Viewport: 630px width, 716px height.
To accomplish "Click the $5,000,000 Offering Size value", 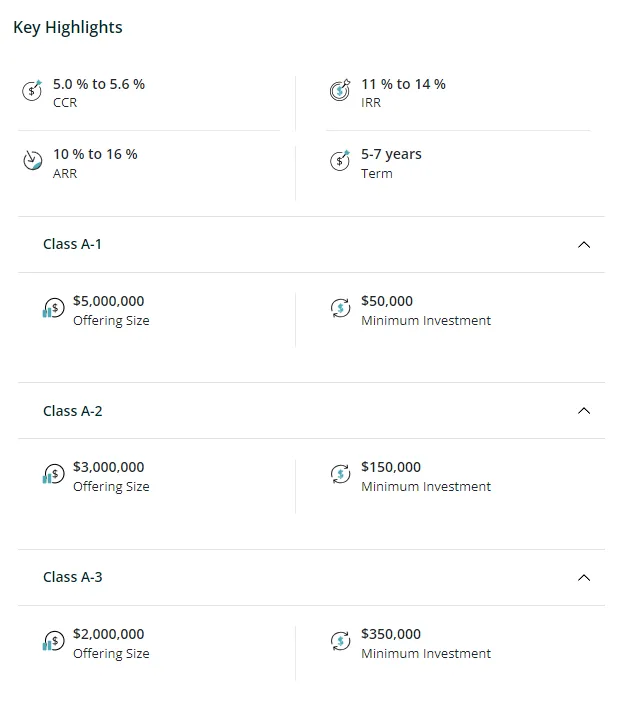I will click(x=109, y=301).
